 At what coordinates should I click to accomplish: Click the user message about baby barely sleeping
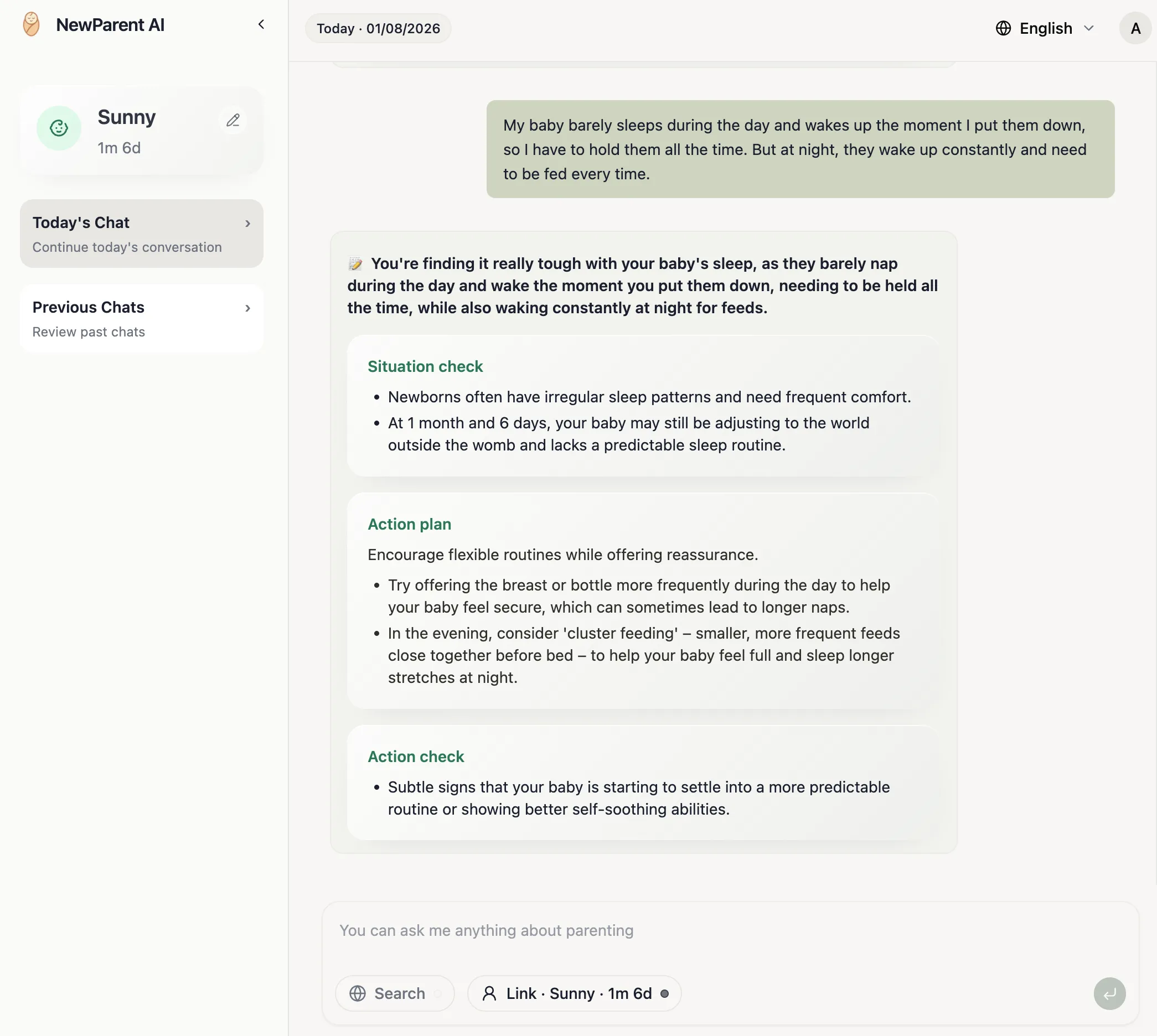click(x=800, y=149)
